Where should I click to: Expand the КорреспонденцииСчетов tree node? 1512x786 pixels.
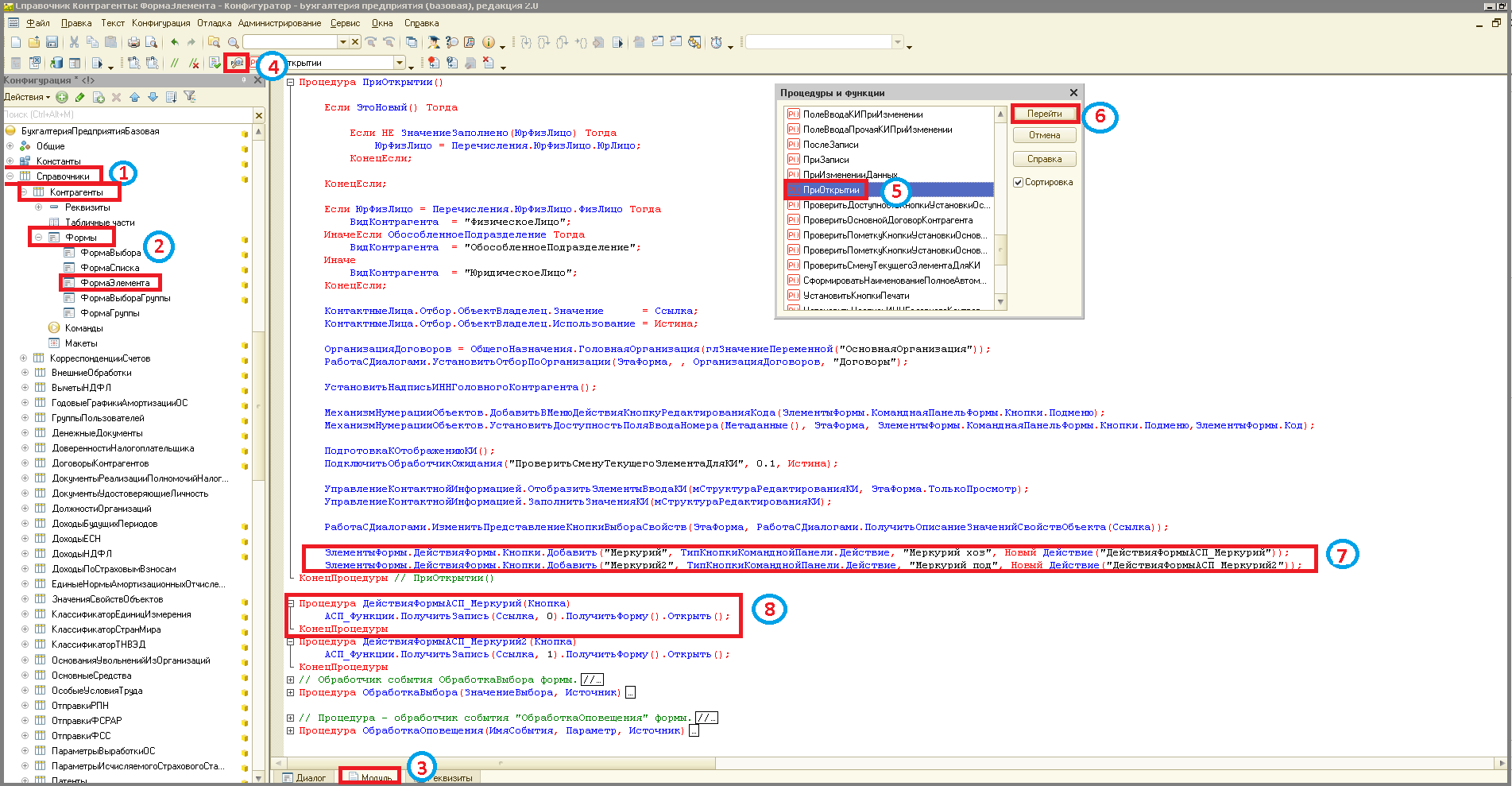point(24,358)
